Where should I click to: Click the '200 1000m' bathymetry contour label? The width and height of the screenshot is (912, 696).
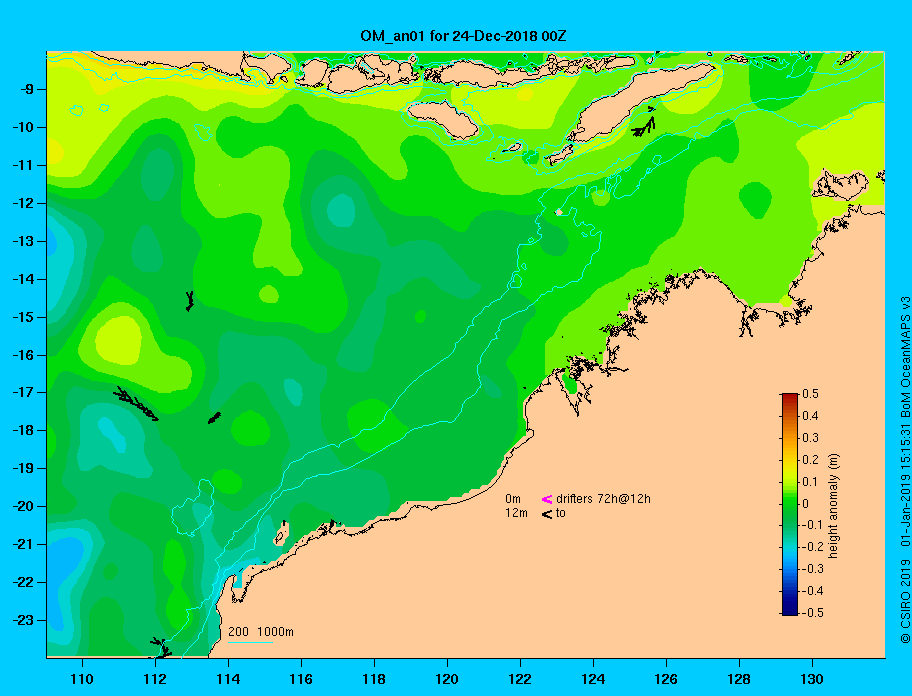261,632
